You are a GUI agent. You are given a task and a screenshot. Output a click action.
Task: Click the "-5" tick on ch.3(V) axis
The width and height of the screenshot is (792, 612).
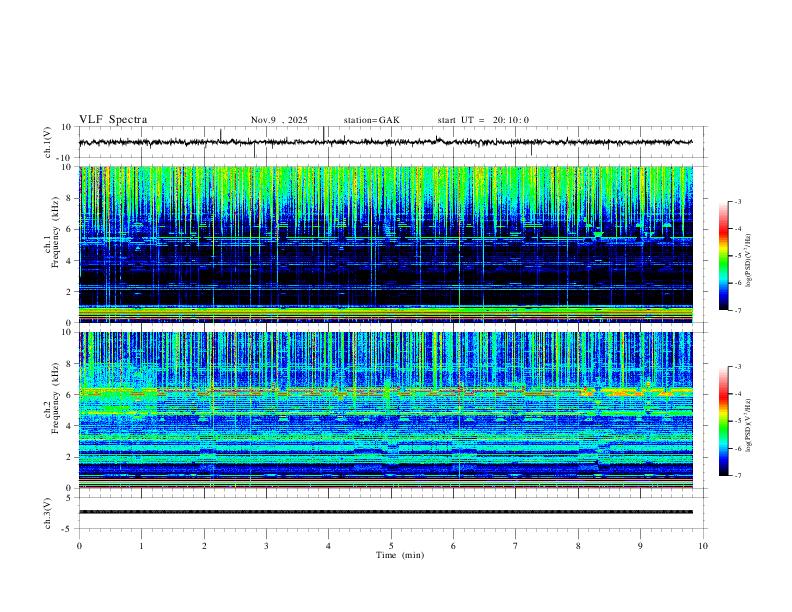point(67,529)
